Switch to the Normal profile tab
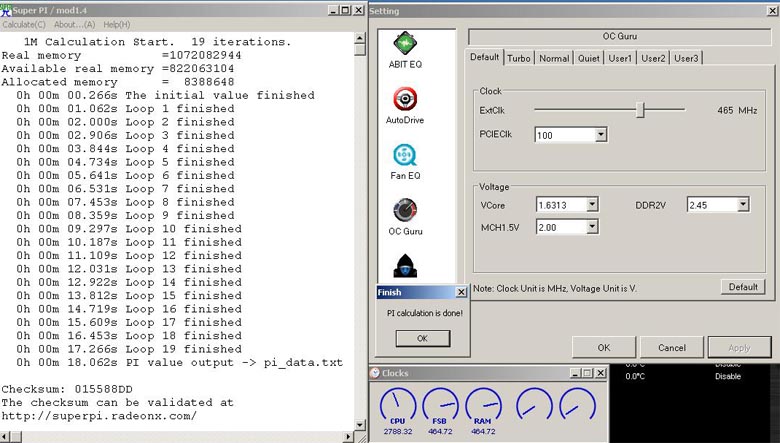Screen dimensions: 780x443 click(x=554, y=58)
